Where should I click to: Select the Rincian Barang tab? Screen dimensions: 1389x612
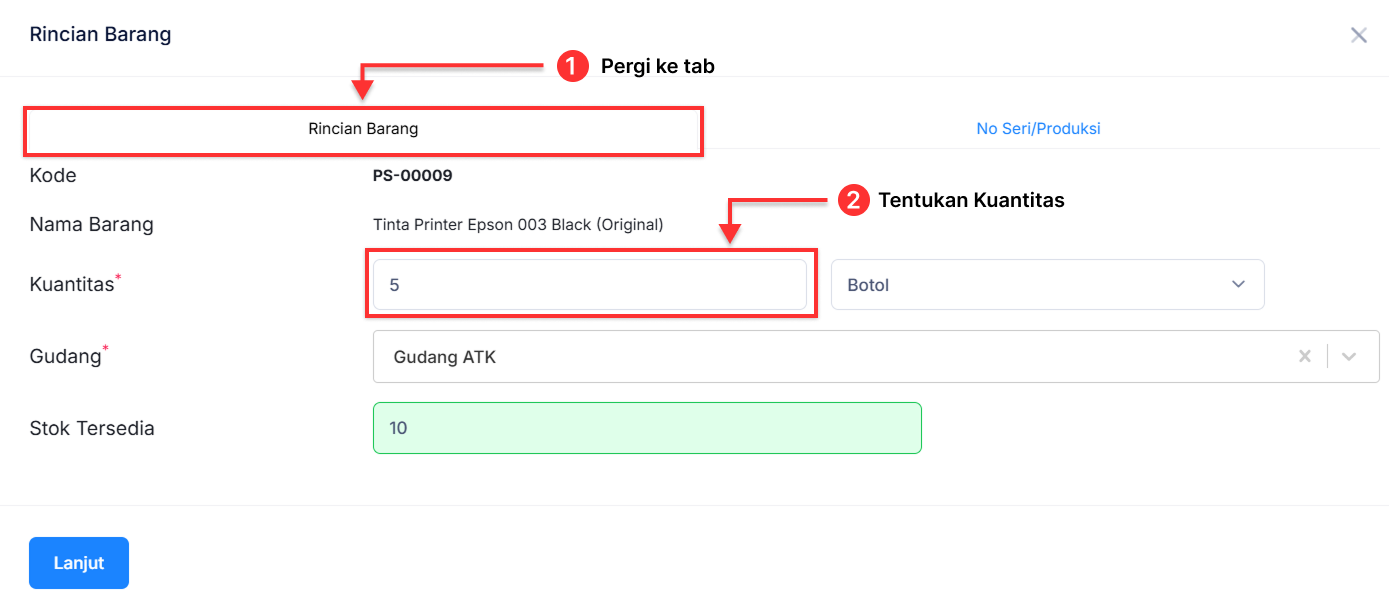click(362, 128)
